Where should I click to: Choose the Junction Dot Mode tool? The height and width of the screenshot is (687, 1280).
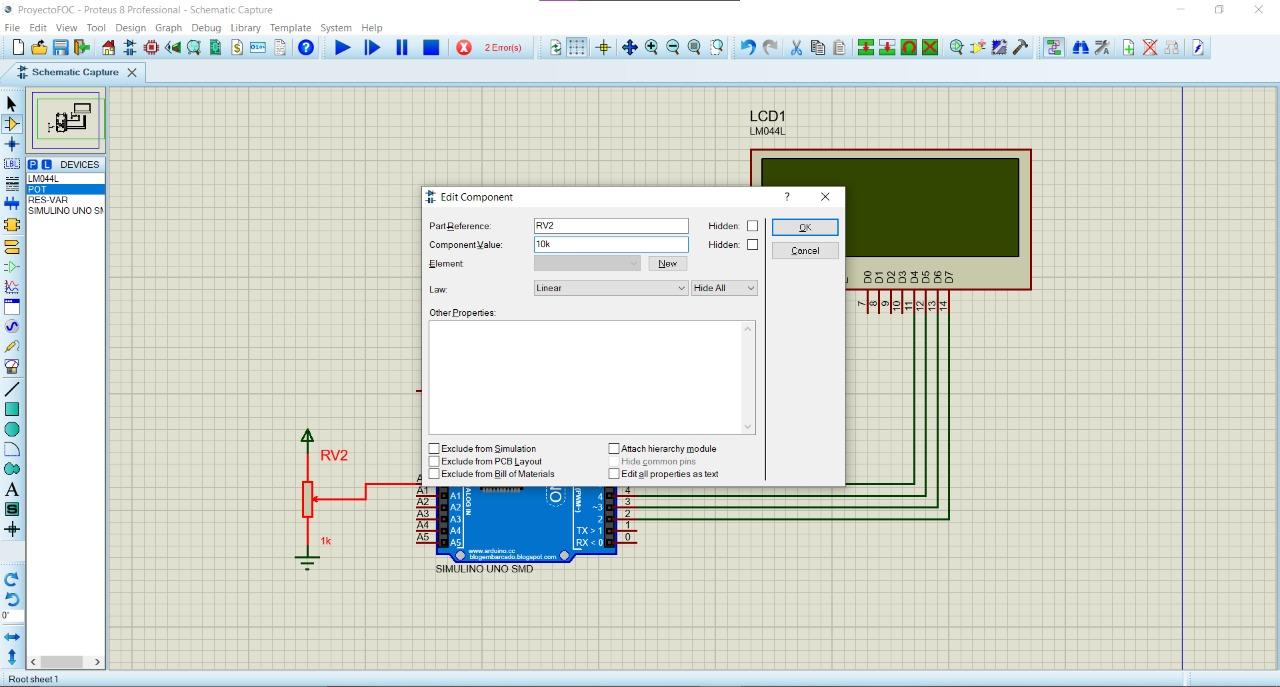click(x=12, y=144)
